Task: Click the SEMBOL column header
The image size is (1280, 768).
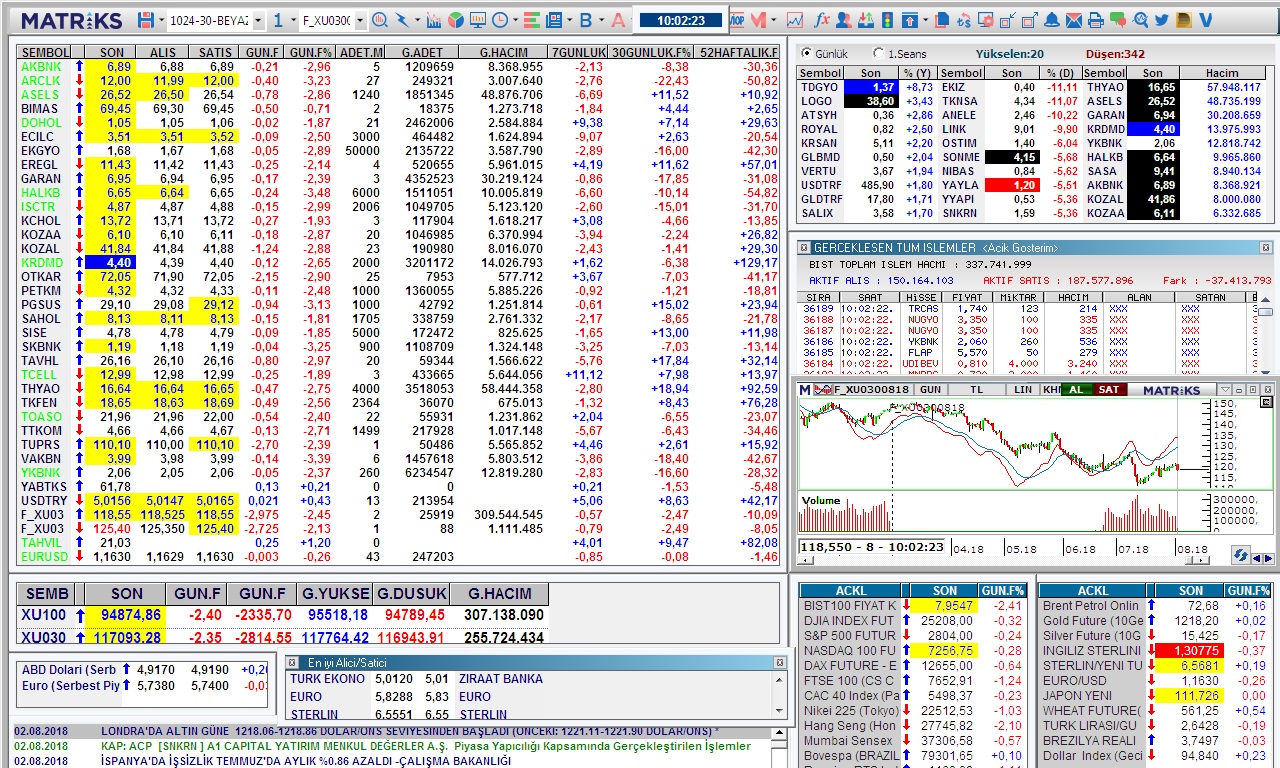Action: [45, 52]
